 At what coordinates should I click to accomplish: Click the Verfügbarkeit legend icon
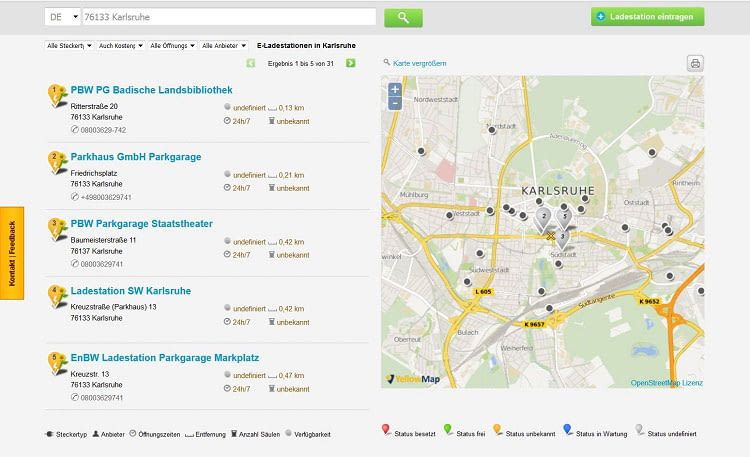tap(288, 433)
